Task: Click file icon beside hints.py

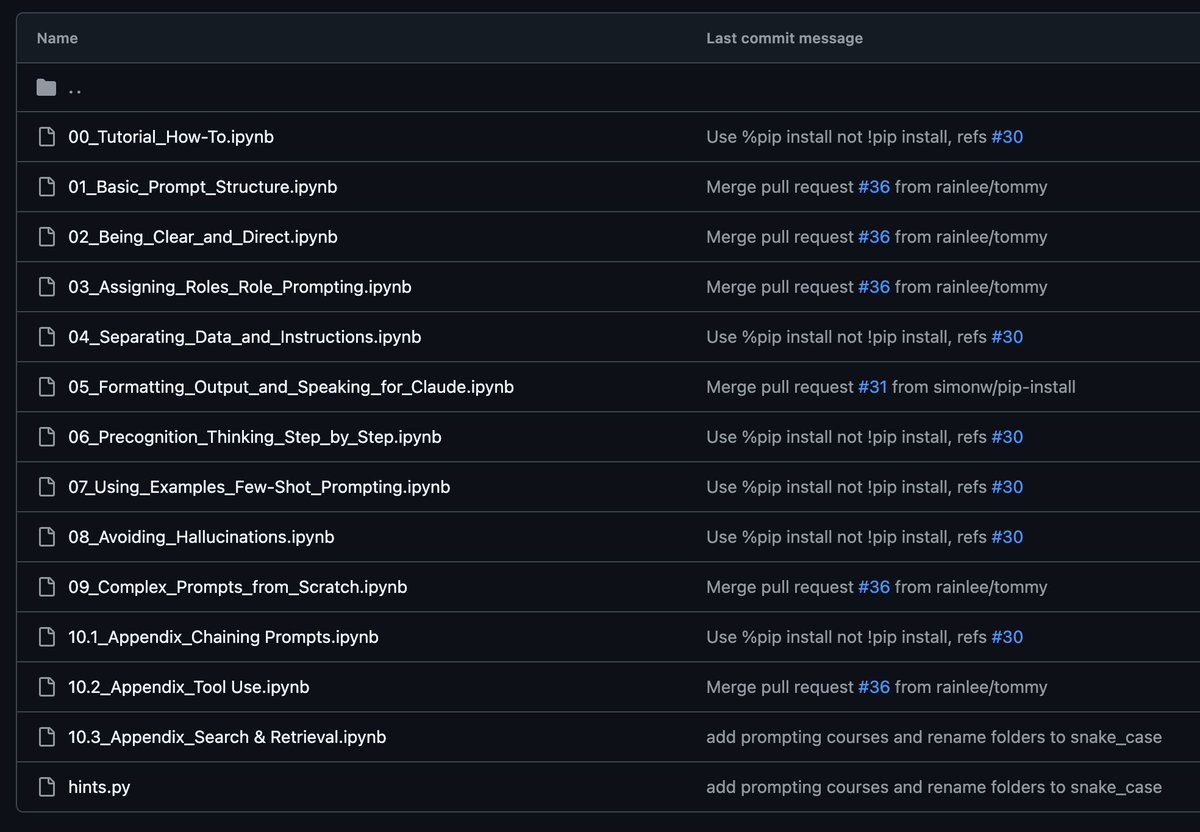Action: click(x=46, y=787)
